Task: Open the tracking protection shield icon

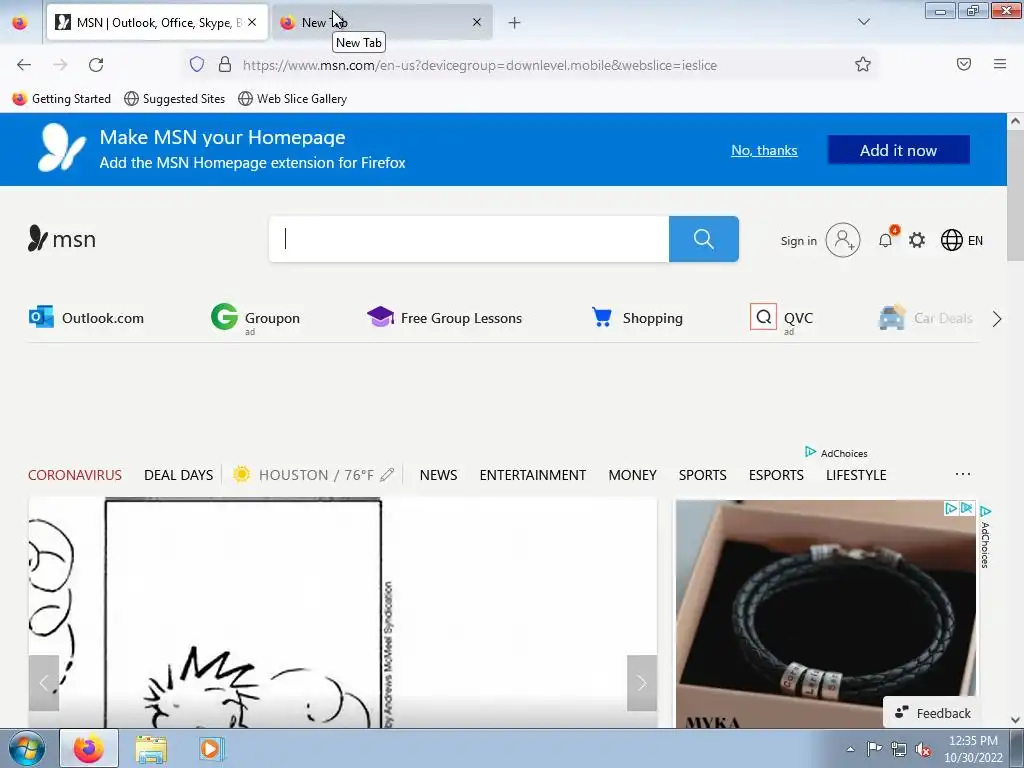Action: click(x=197, y=64)
